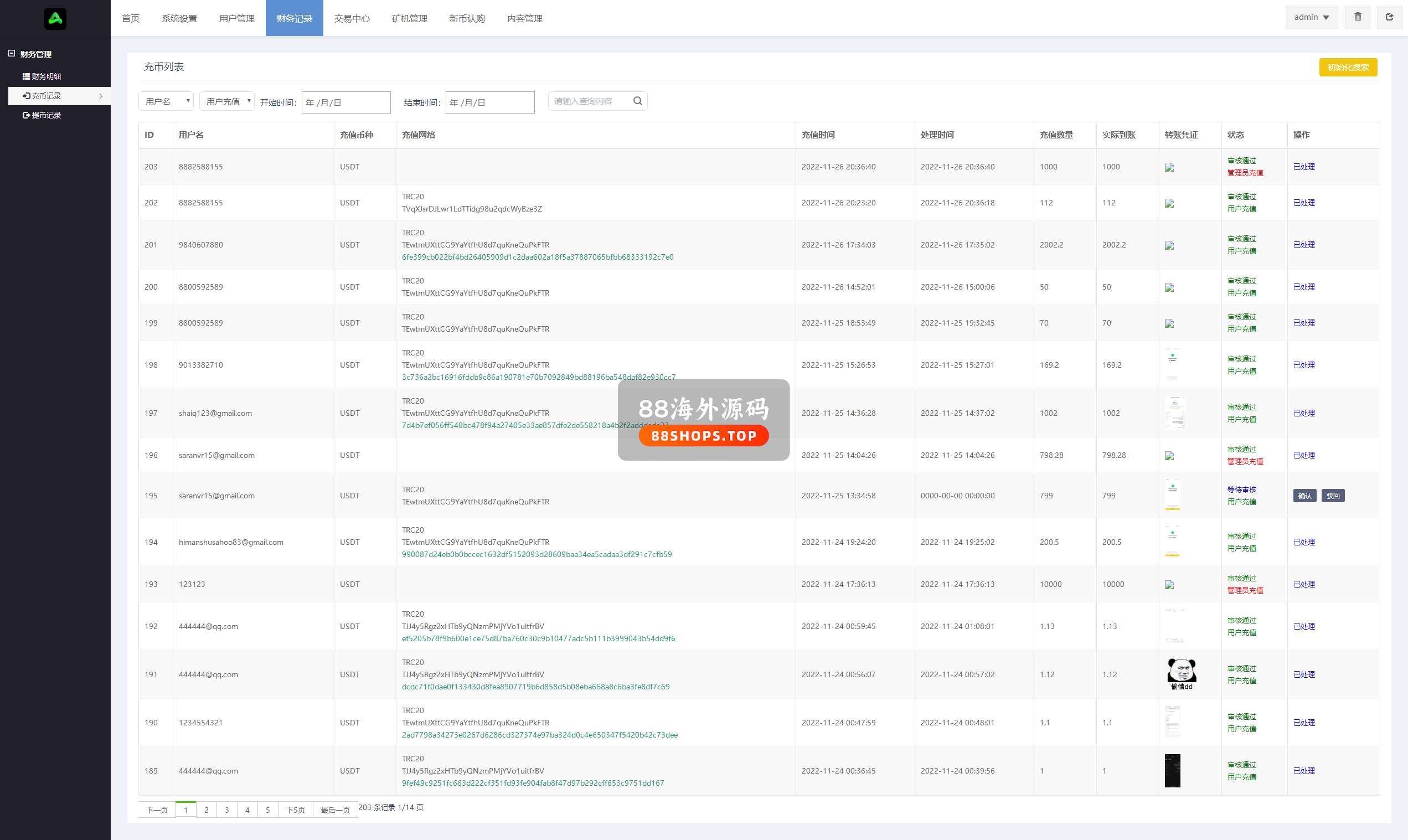Open dark voucher thumbnail for record 189

tap(1172, 770)
